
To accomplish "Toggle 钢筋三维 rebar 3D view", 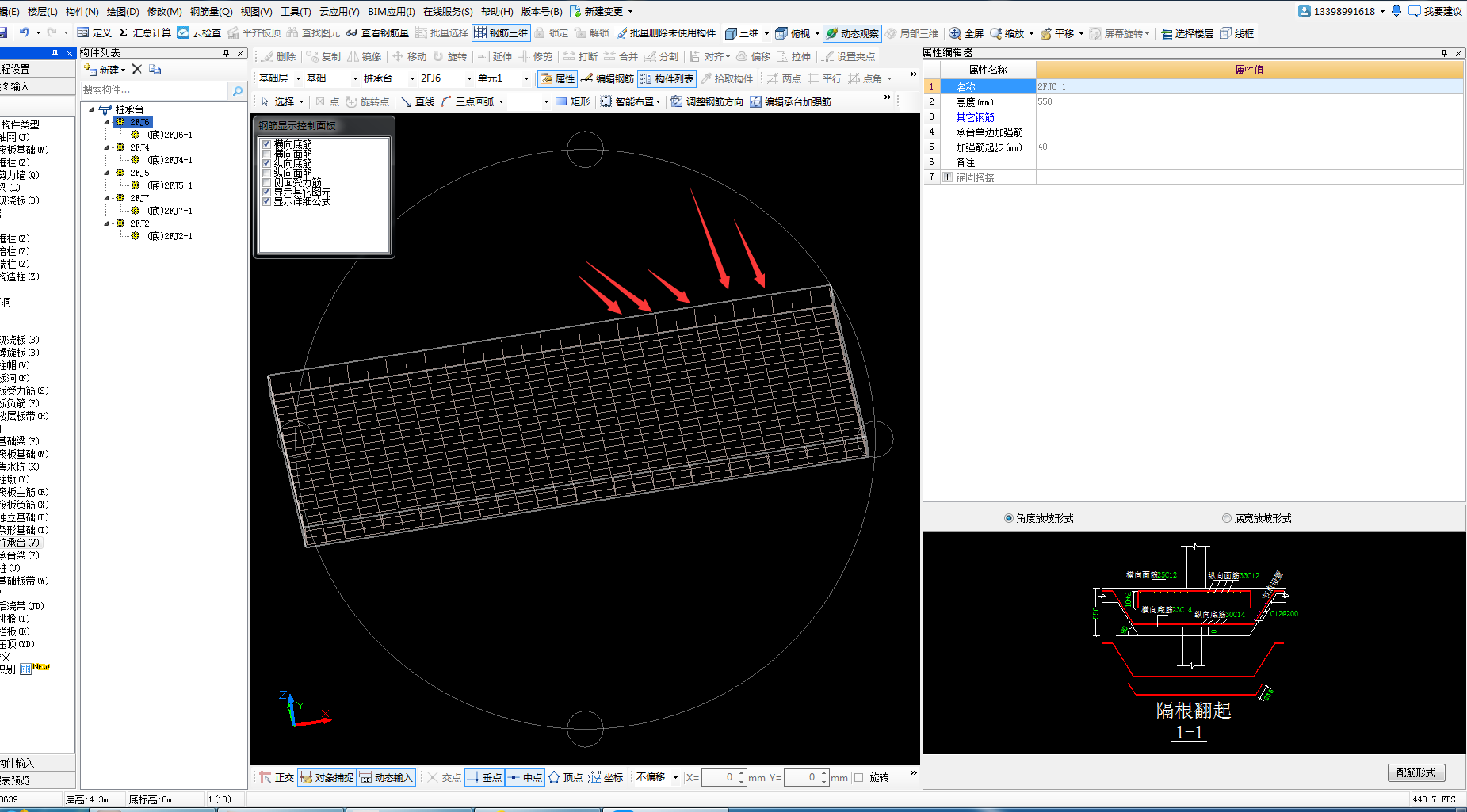I will pyautogui.click(x=501, y=33).
